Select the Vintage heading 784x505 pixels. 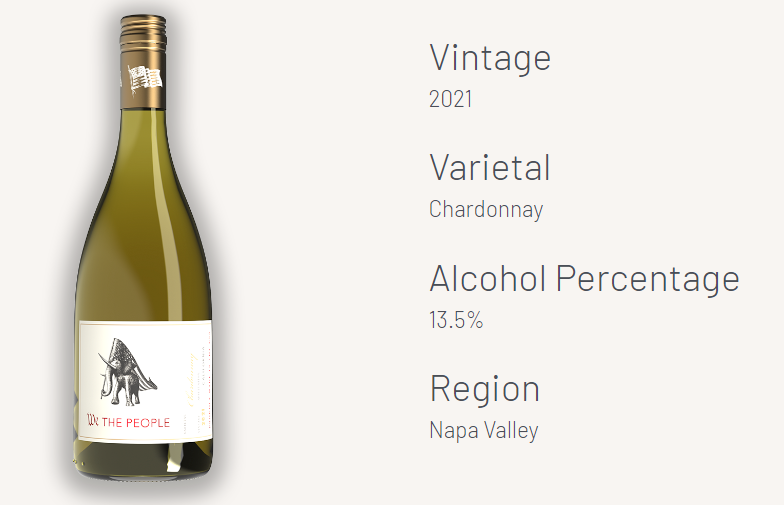[x=490, y=58]
